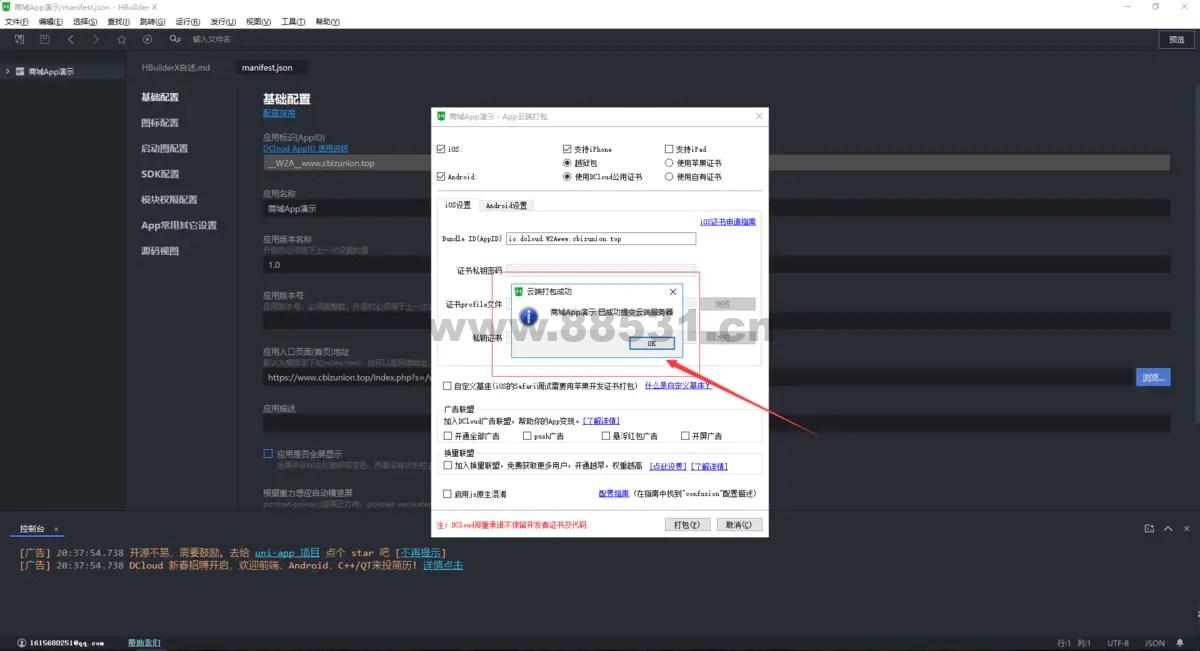Toggle the Android checkbox
The width and height of the screenshot is (1200, 651).
point(441,177)
